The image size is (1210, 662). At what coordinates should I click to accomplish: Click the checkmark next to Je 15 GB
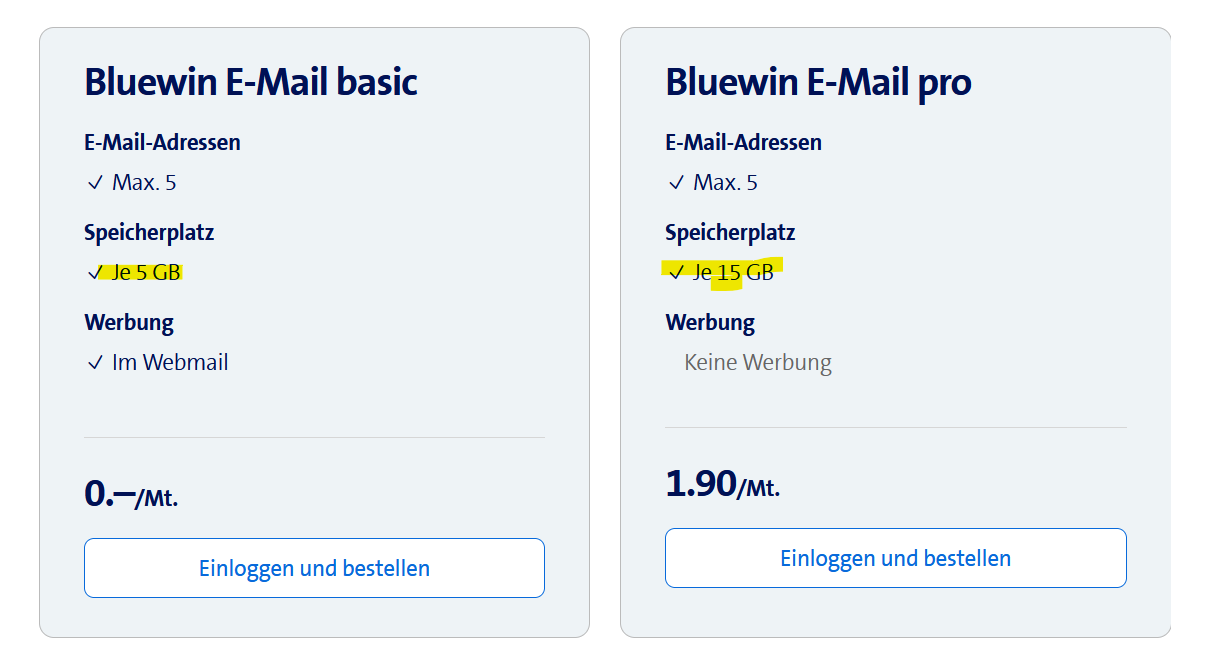click(x=676, y=272)
